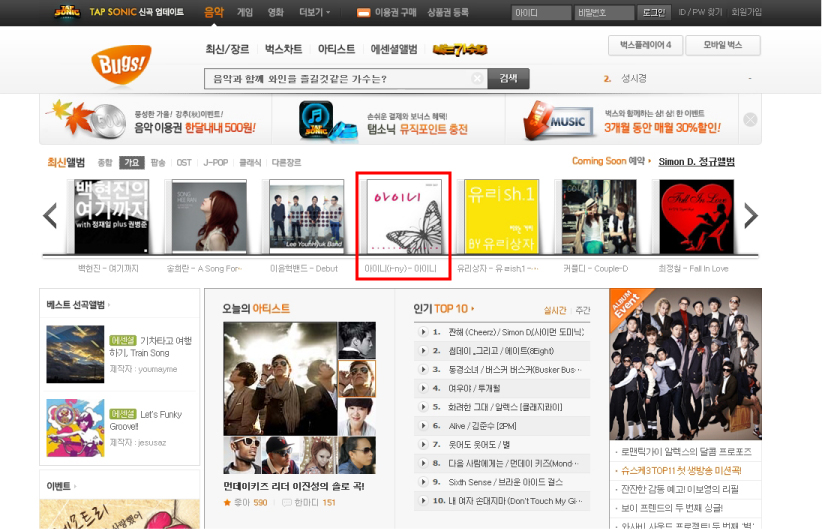This screenshot has height=529, width=822.
Task: Click the 한마디 151 comment icon
Action: pyautogui.click(x=286, y=502)
